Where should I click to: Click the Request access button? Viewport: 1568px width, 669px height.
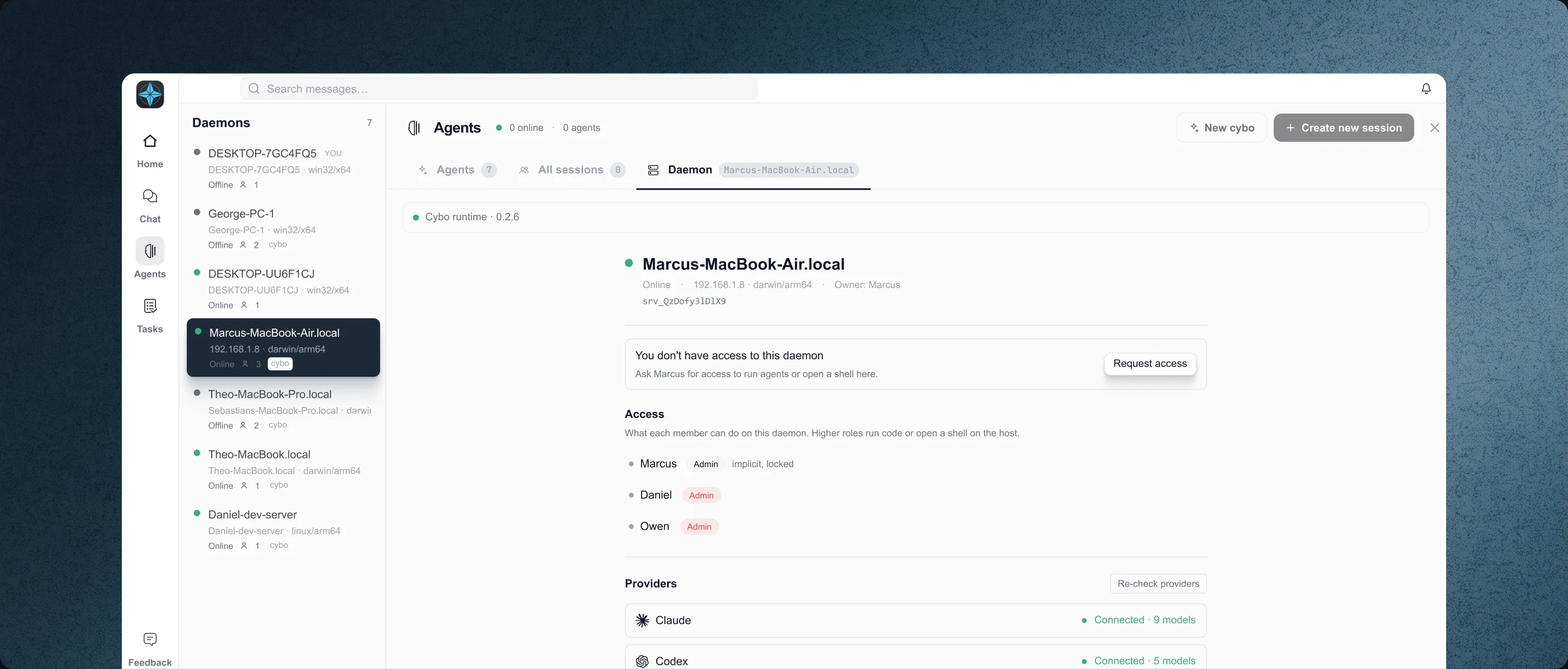tap(1150, 363)
